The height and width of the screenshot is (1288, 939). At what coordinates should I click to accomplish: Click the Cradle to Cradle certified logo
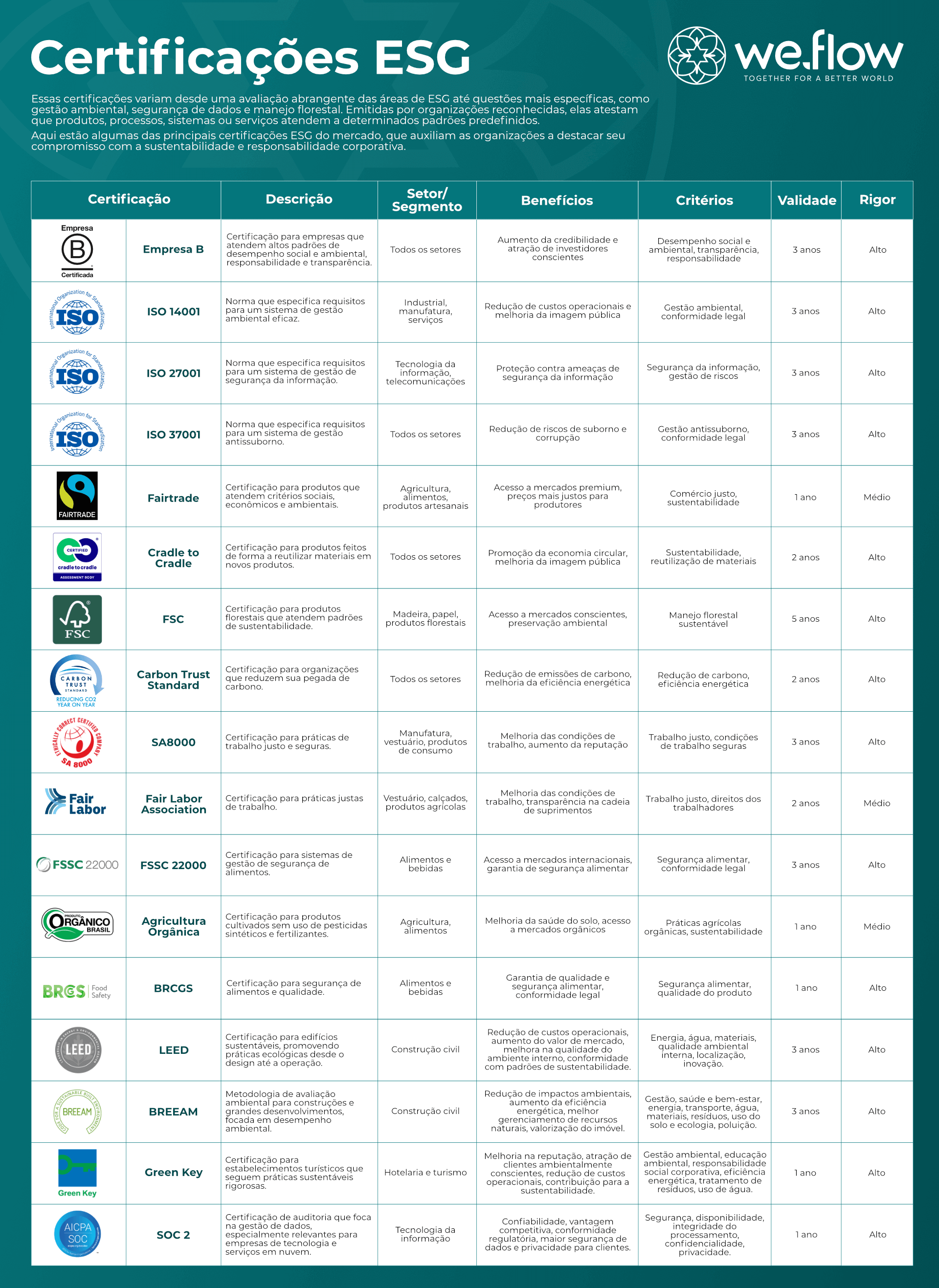click(x=77, y=557)
